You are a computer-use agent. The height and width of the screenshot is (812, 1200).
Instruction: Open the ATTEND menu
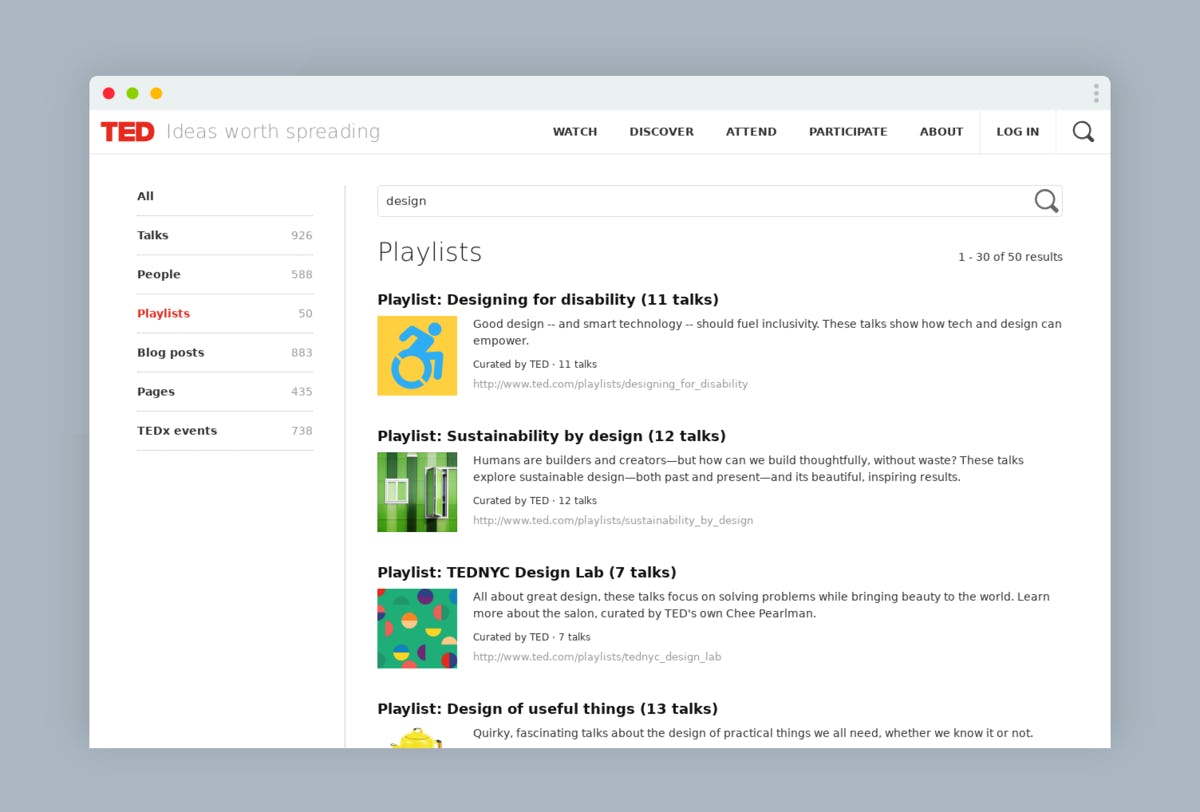(x=751, y=132)
